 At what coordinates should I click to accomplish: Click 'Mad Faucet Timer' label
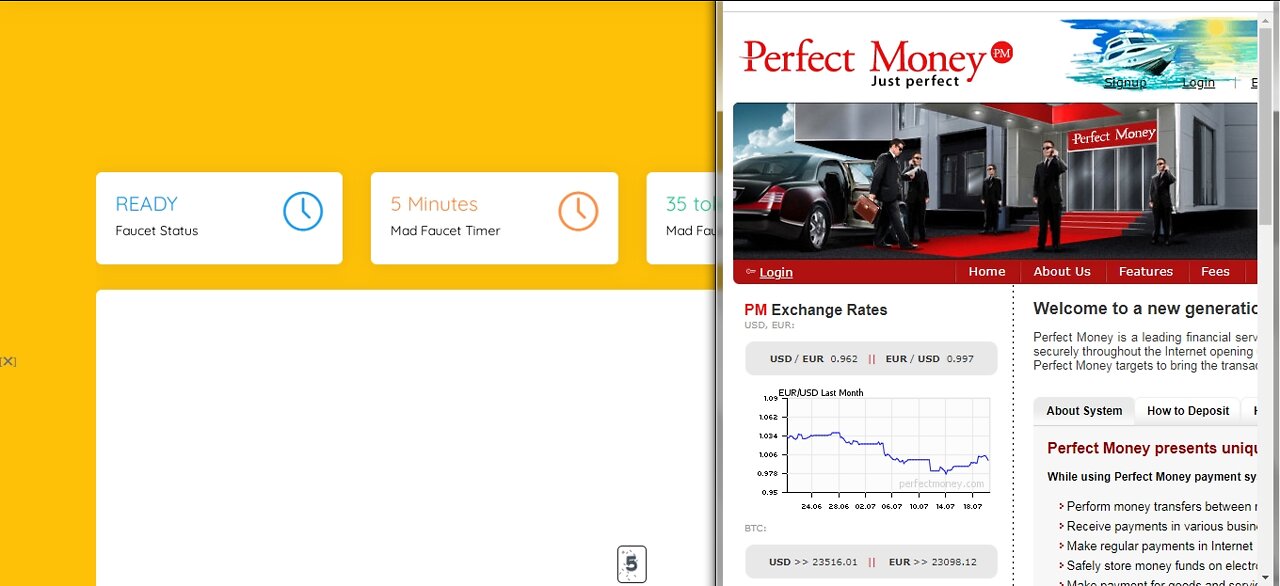click(x=445, y=231)
